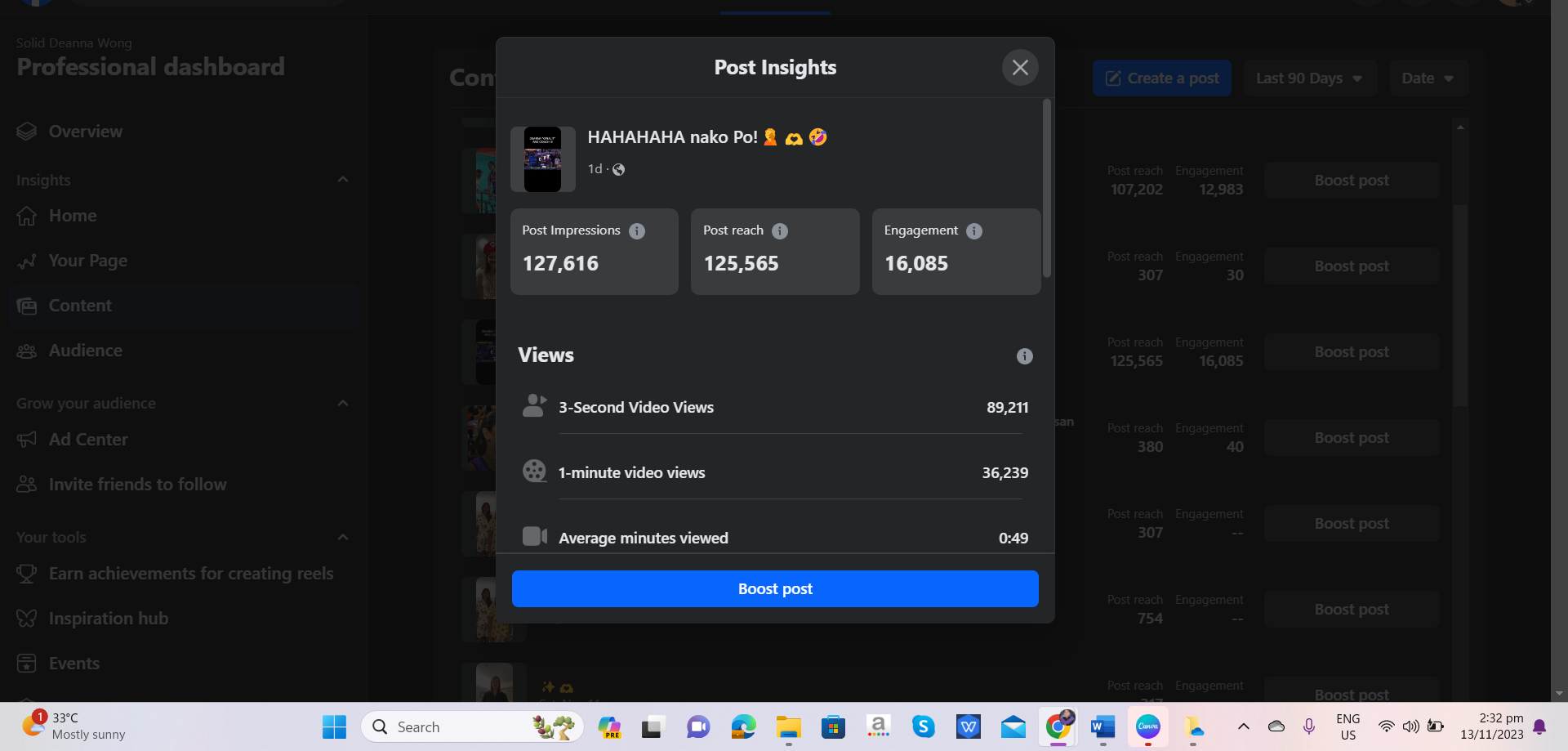Viewport: 1568px width, 751px height.
Task: Switch to Microsoft Word on the taskbar
Action: (x=1103, y=726)
